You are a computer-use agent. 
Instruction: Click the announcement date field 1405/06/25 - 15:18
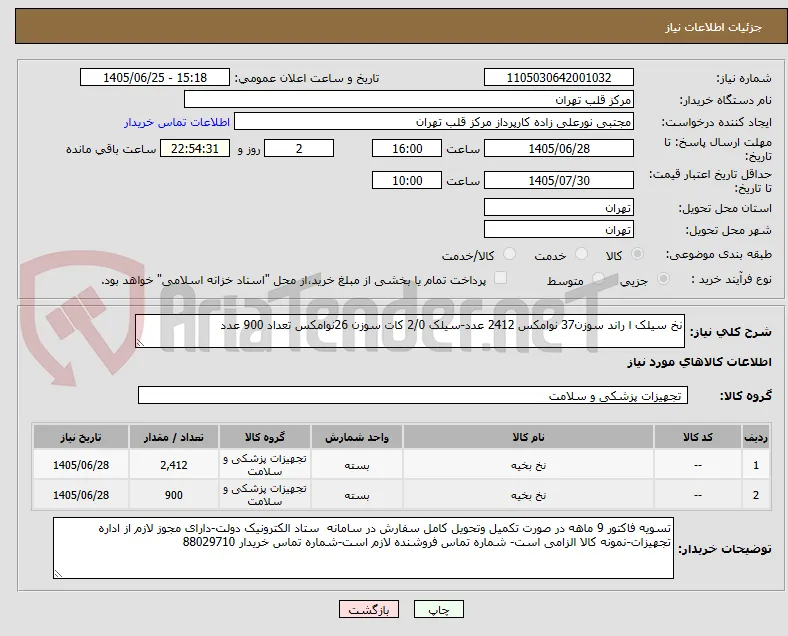coord(155,77)
